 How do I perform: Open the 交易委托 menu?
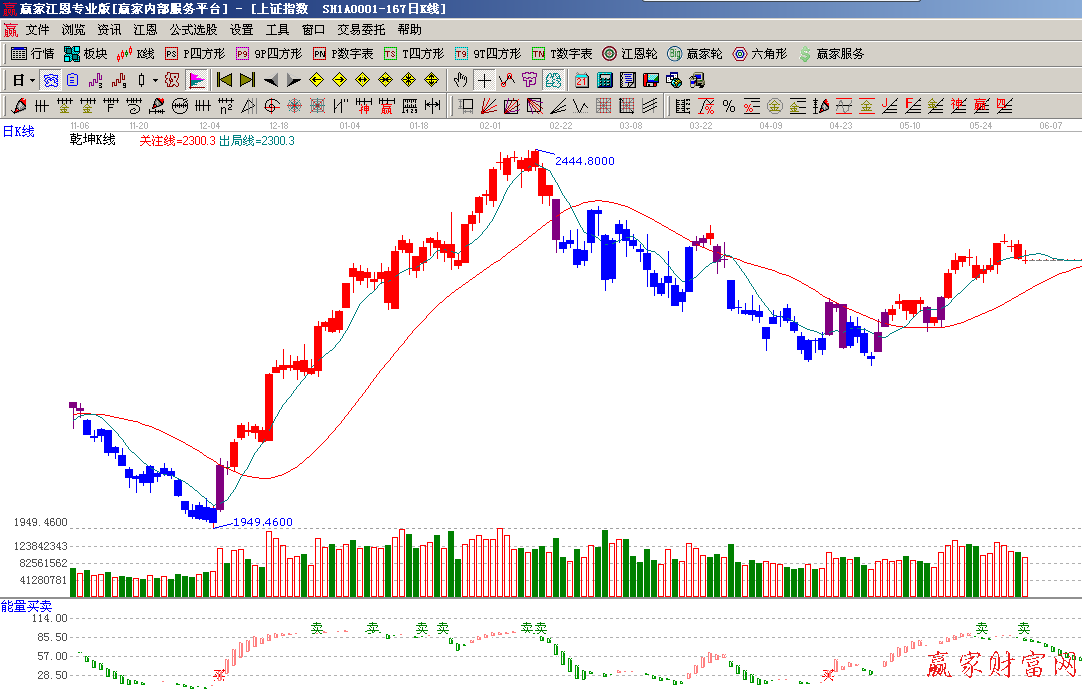[x=361, y=30]
